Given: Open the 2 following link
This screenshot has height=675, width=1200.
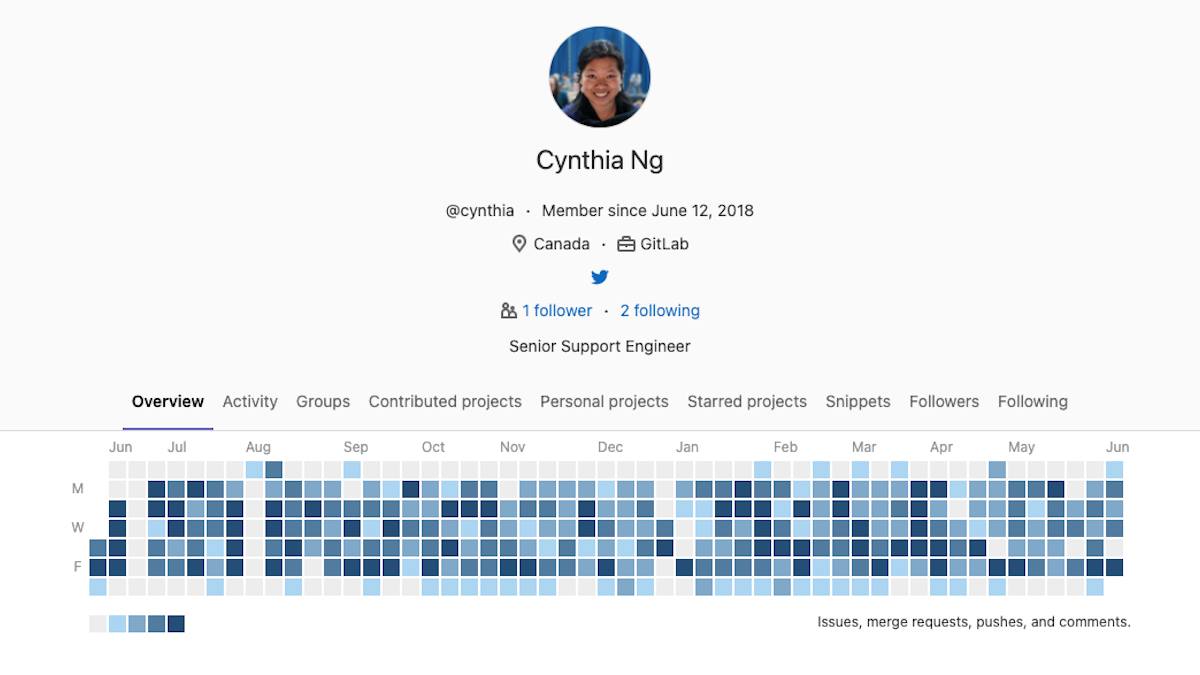Looking at the screenshot, I should (x=660, y=311).
